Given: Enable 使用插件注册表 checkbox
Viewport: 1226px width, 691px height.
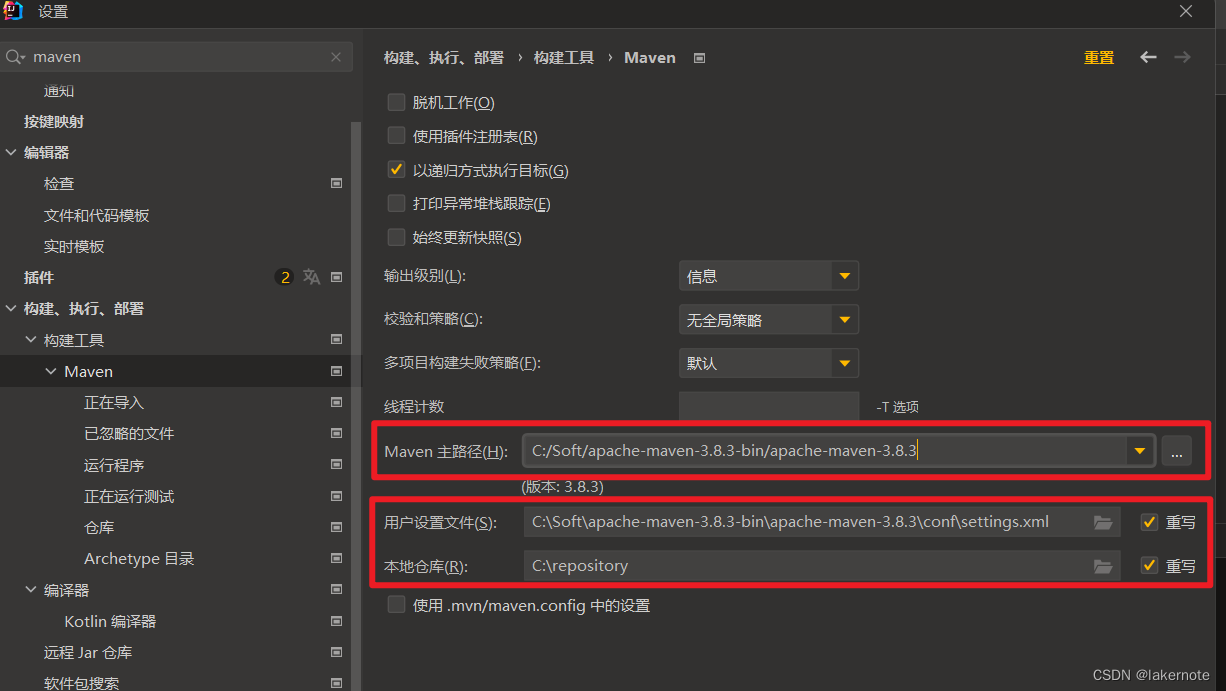Looking at the screenshot, I should point(396,136).
